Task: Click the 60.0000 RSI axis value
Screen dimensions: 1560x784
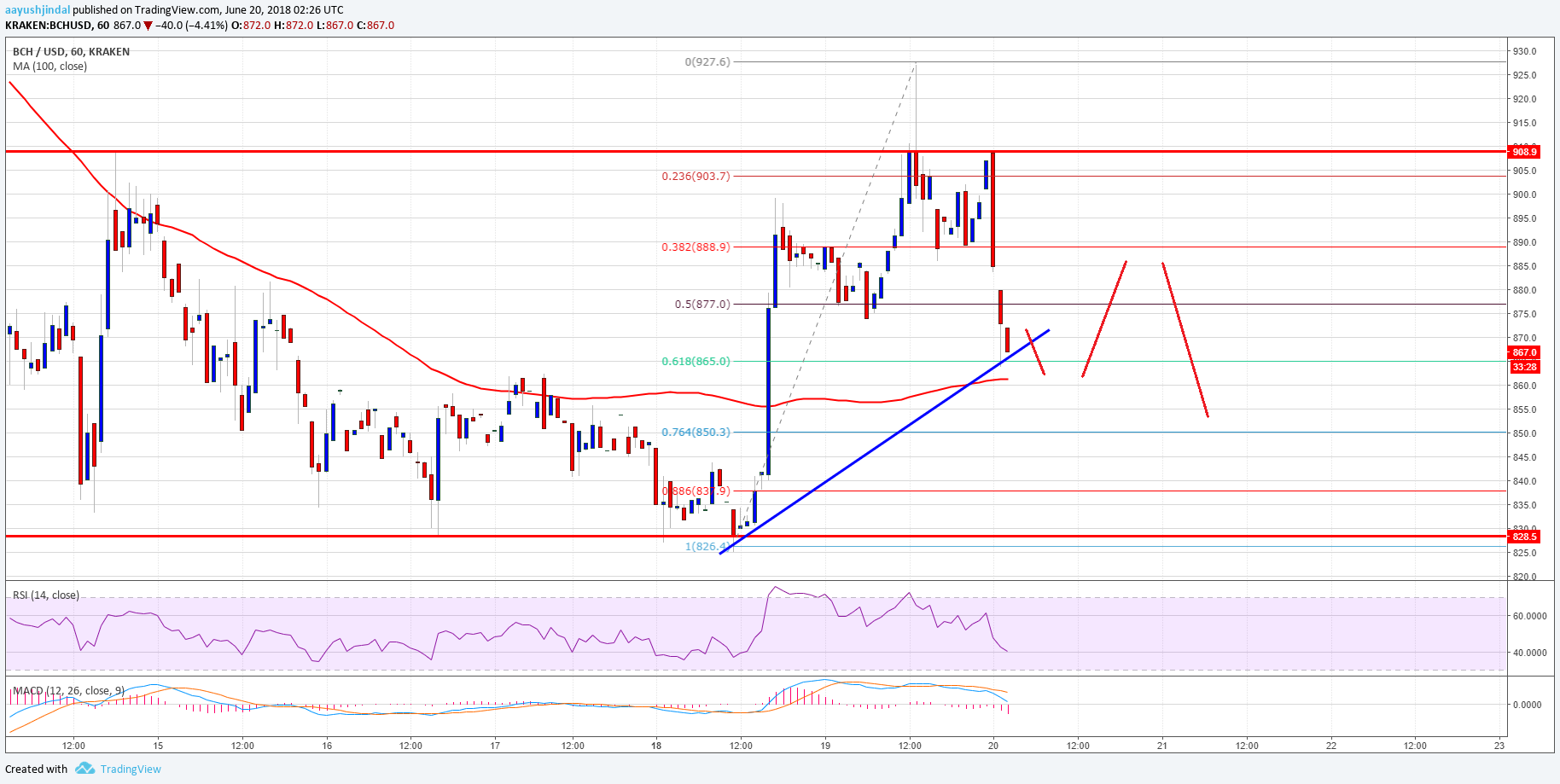Action: tap(1529, 616)
